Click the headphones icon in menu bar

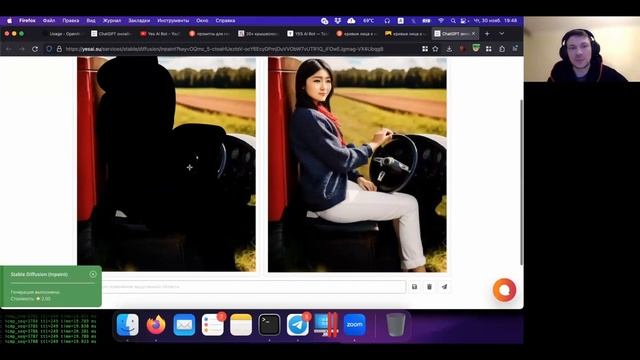387,20
